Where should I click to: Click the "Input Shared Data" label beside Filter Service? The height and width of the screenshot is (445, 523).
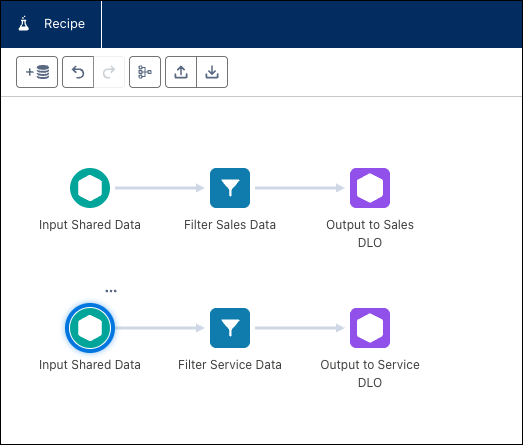point(90,365)
